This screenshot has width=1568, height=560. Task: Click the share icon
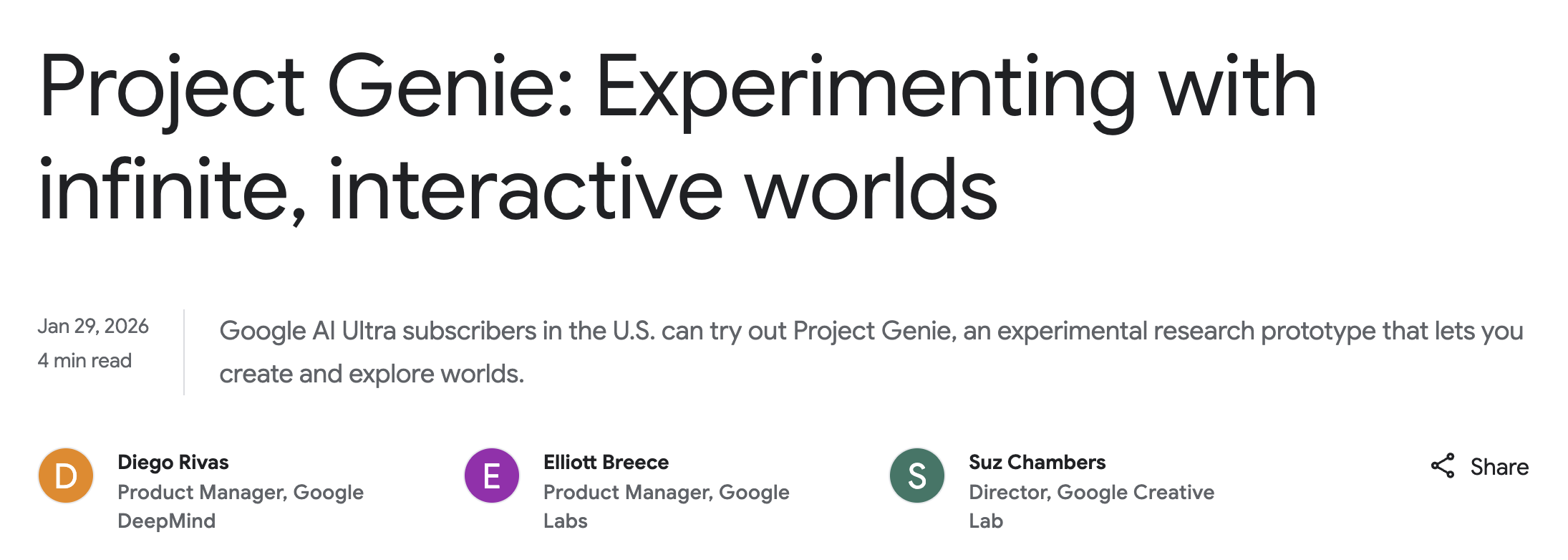pyautogui.click(x=1442, y=466)
